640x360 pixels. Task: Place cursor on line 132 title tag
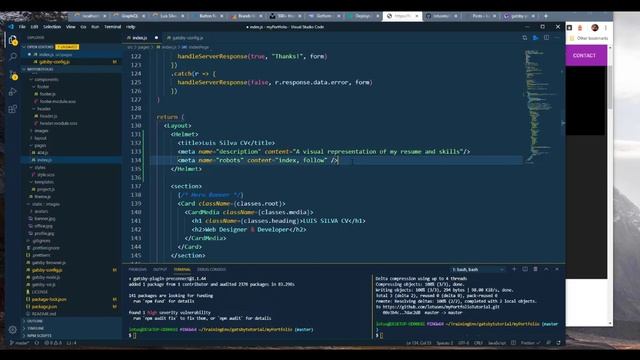pos(227,143)
